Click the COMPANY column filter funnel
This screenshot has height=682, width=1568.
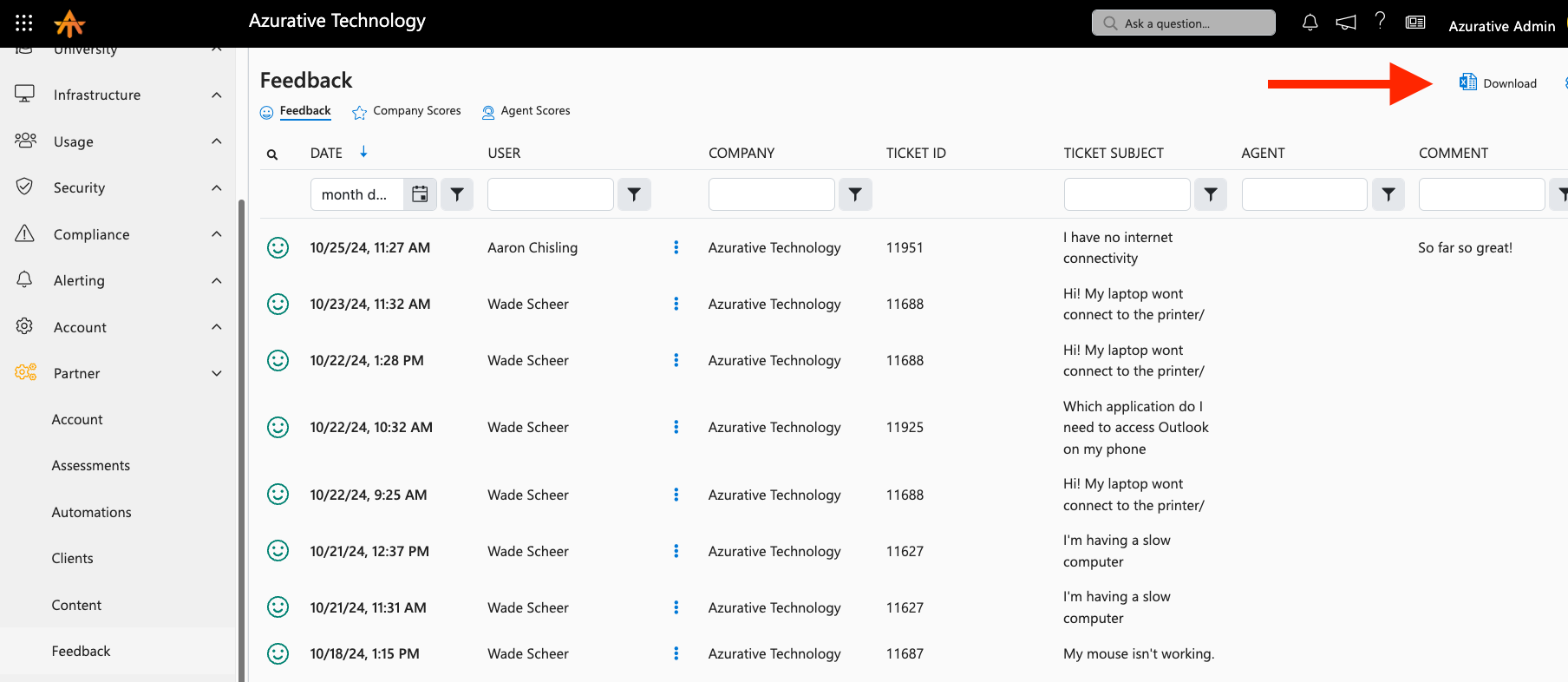point(855,194)
